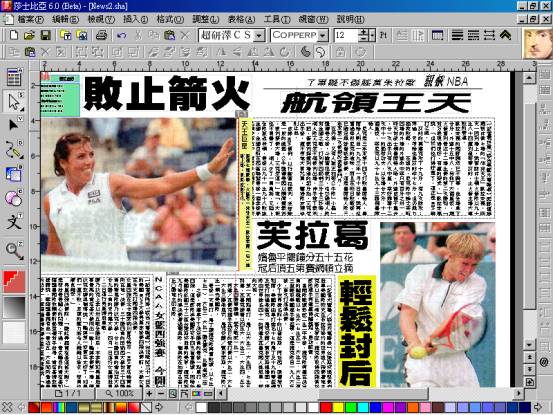Expand the Copperp font dropdown
This screenshot has height=415, width=553.
pos(323,35)
